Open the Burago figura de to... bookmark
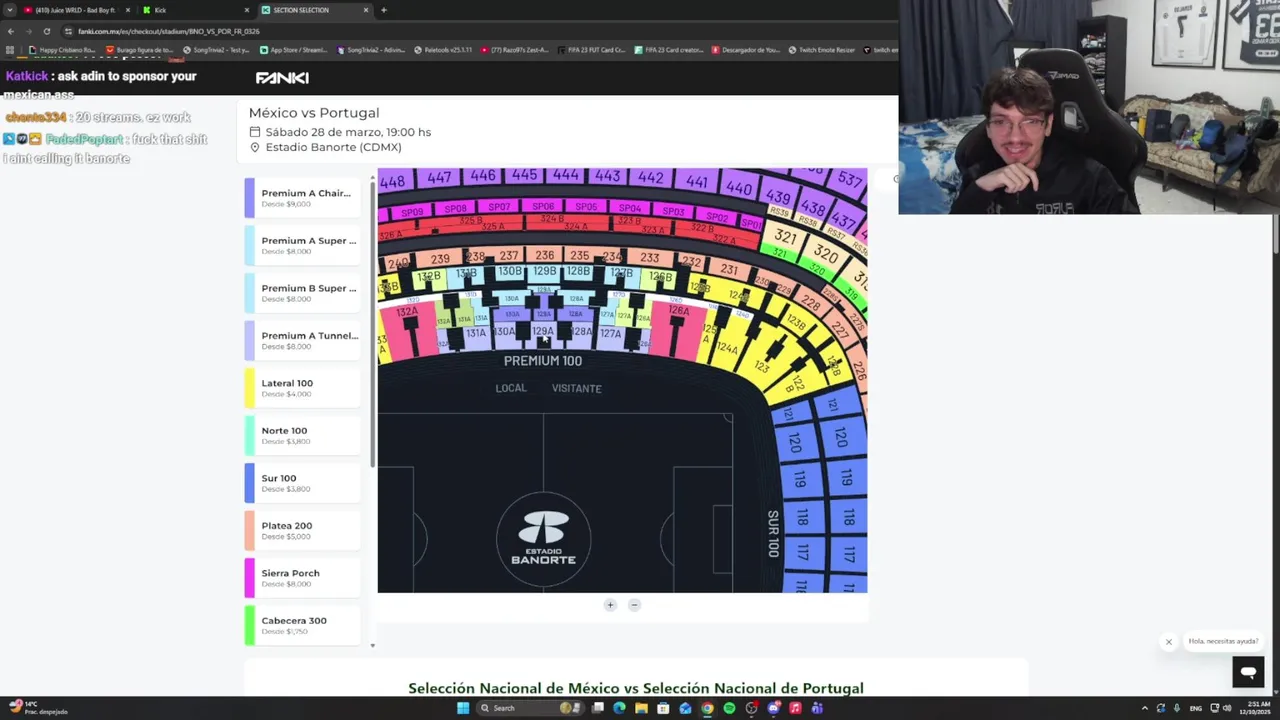Image resolution: width=1280 pixels, height=720 pixels. point(138,50)
